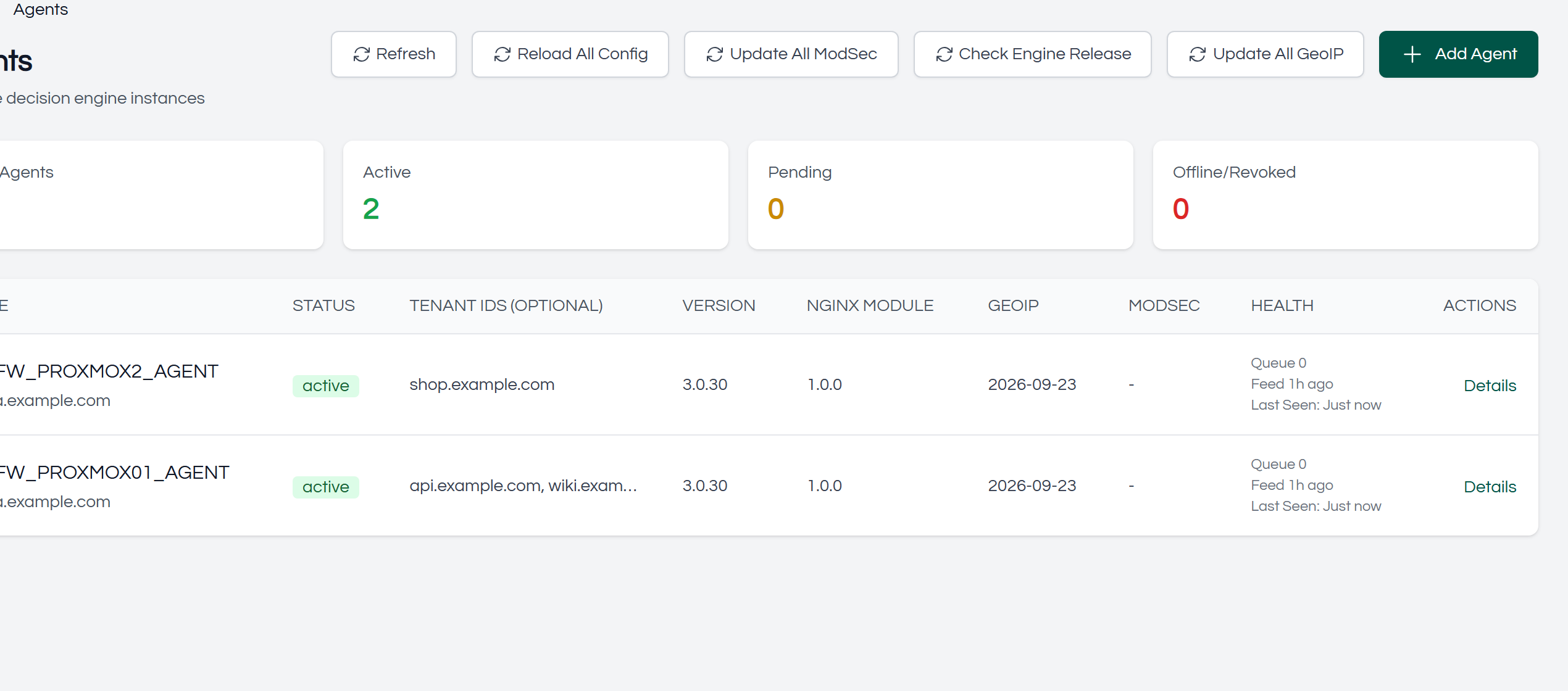Click version 3.0.30 in FW_PROXMOX2_AGENT row
The width and height of the screenshot is (1568, 691).
click(x=705, y=384)
